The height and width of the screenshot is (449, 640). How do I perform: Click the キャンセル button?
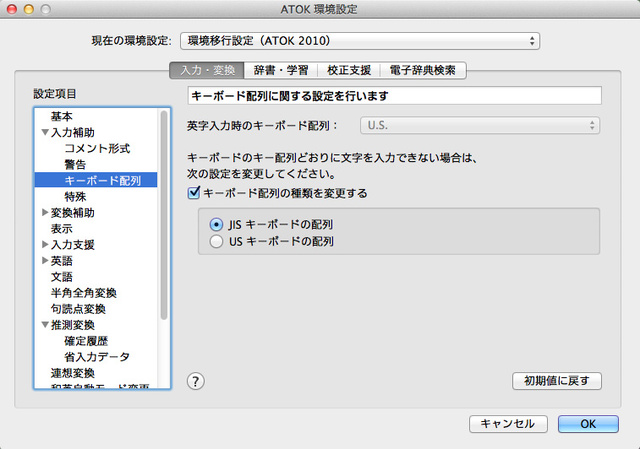point(508,424)
